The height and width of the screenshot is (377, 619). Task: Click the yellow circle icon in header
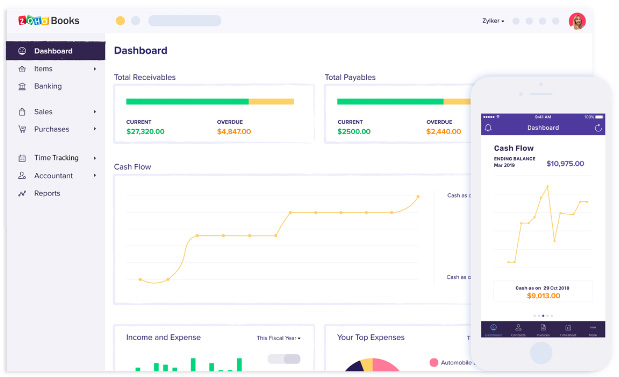click(120, 21)
